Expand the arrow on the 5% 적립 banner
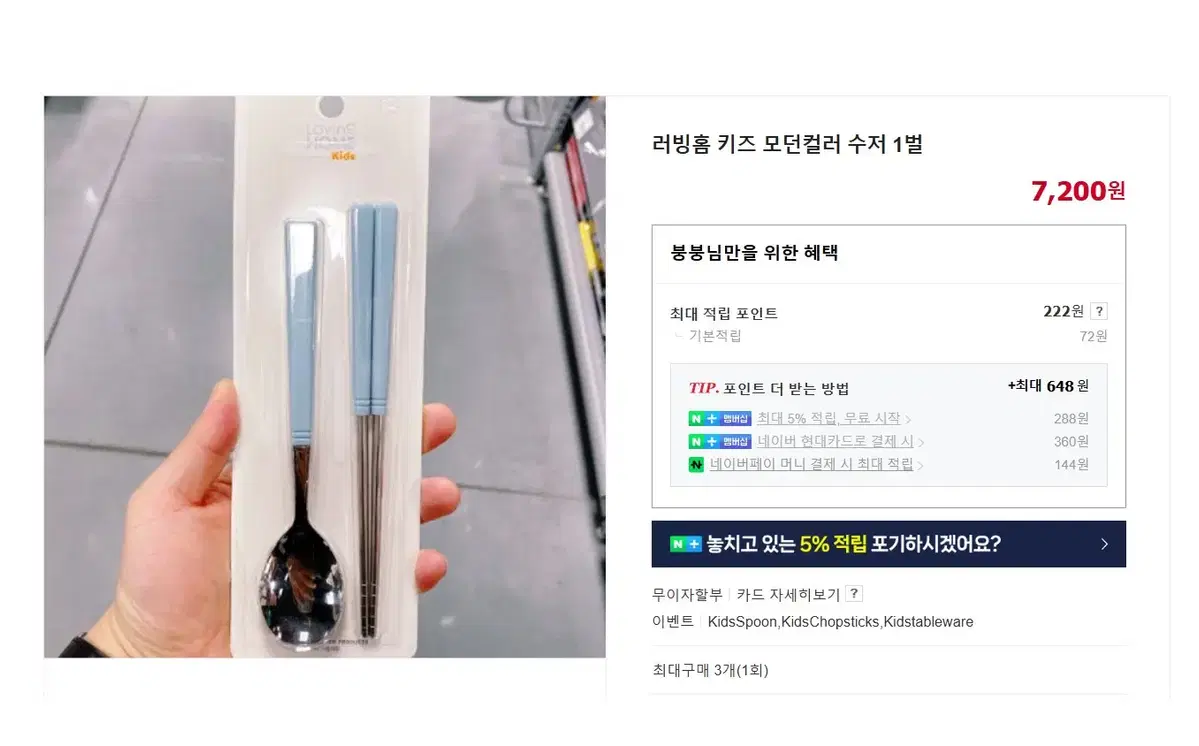 click(1104, 544)
